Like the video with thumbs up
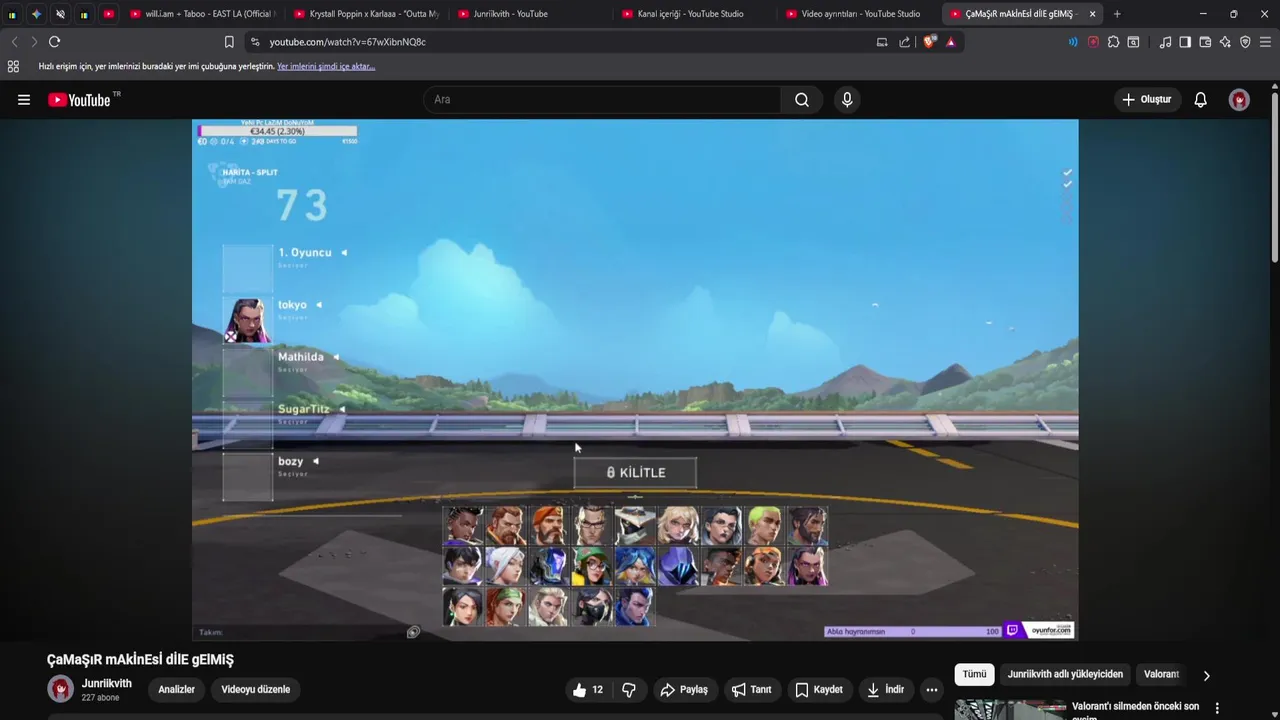The height and width of the screenshot is (720, 1280). [588, 690]
